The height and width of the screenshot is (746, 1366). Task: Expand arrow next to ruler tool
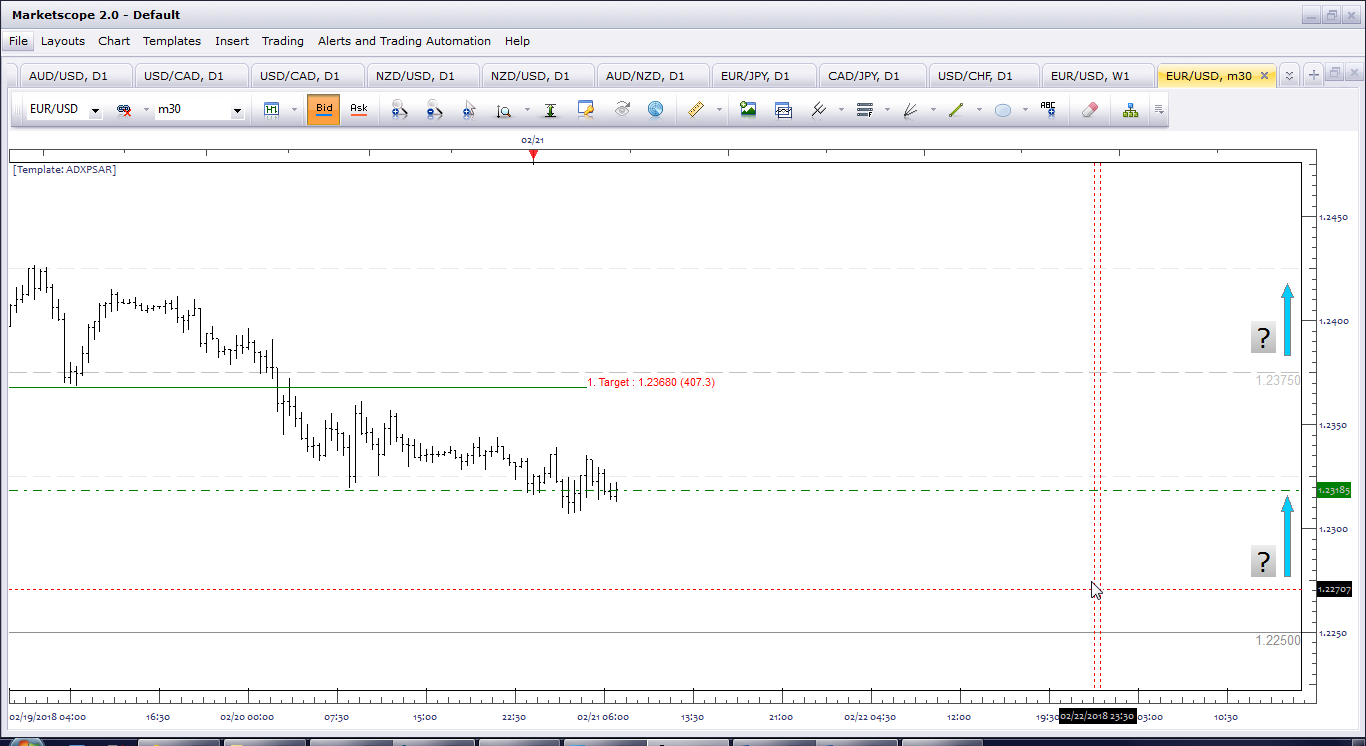click(719, 110)
